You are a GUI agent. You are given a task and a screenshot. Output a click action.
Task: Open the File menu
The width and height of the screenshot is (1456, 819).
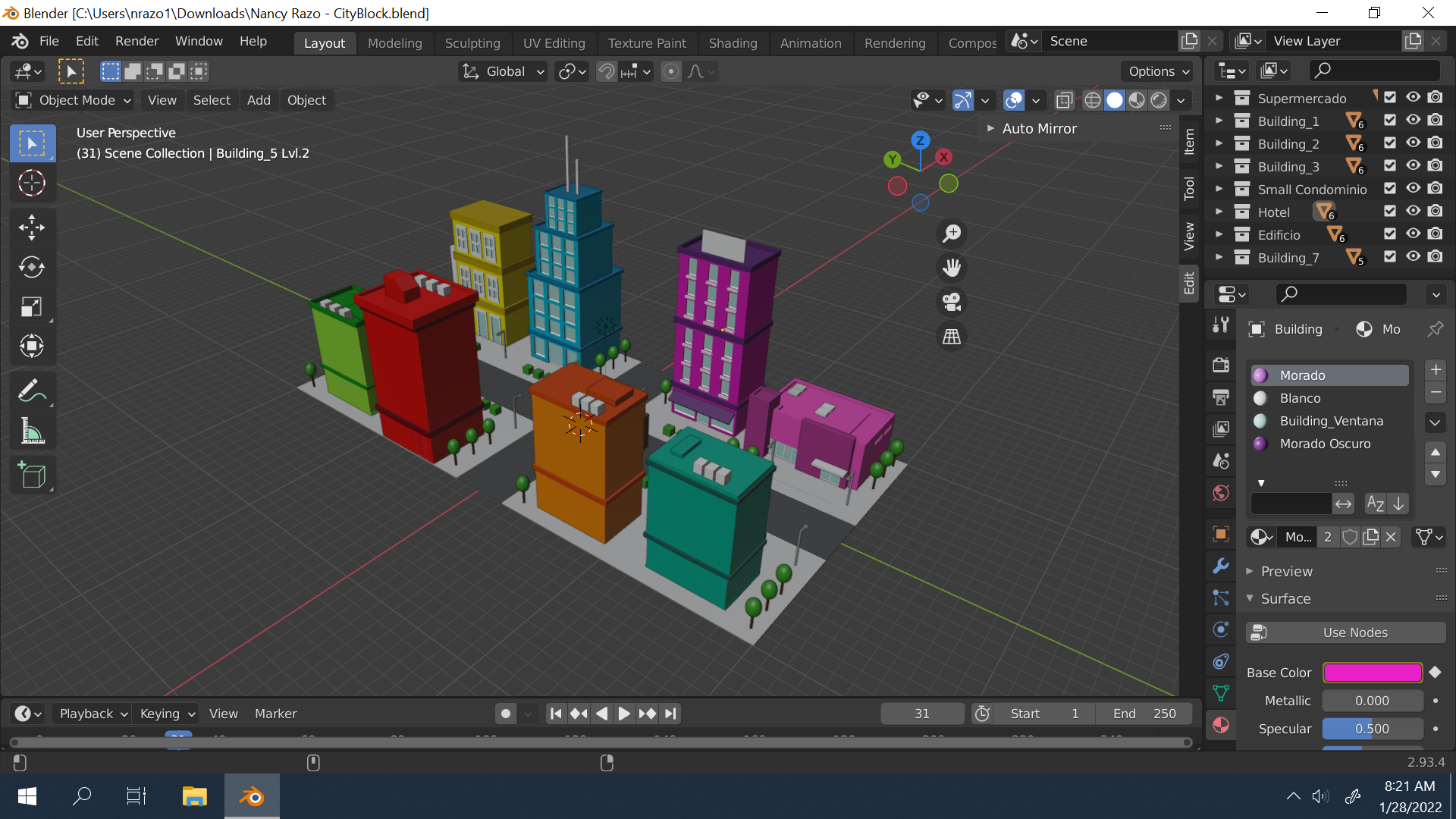pyautogui.click(x=49, y=41)
